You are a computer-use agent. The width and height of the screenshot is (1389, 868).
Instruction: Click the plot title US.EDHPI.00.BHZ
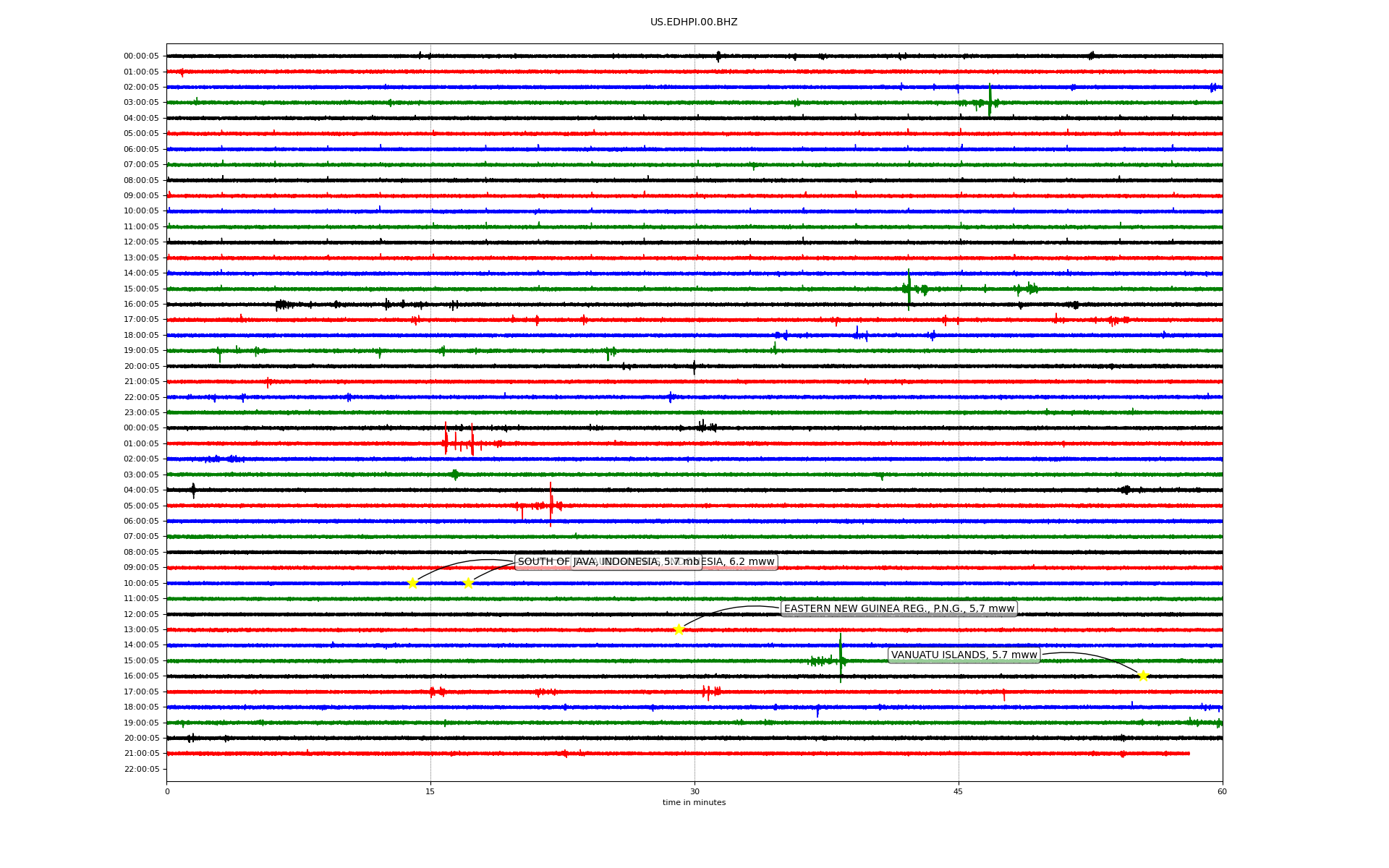click(694, 22)
